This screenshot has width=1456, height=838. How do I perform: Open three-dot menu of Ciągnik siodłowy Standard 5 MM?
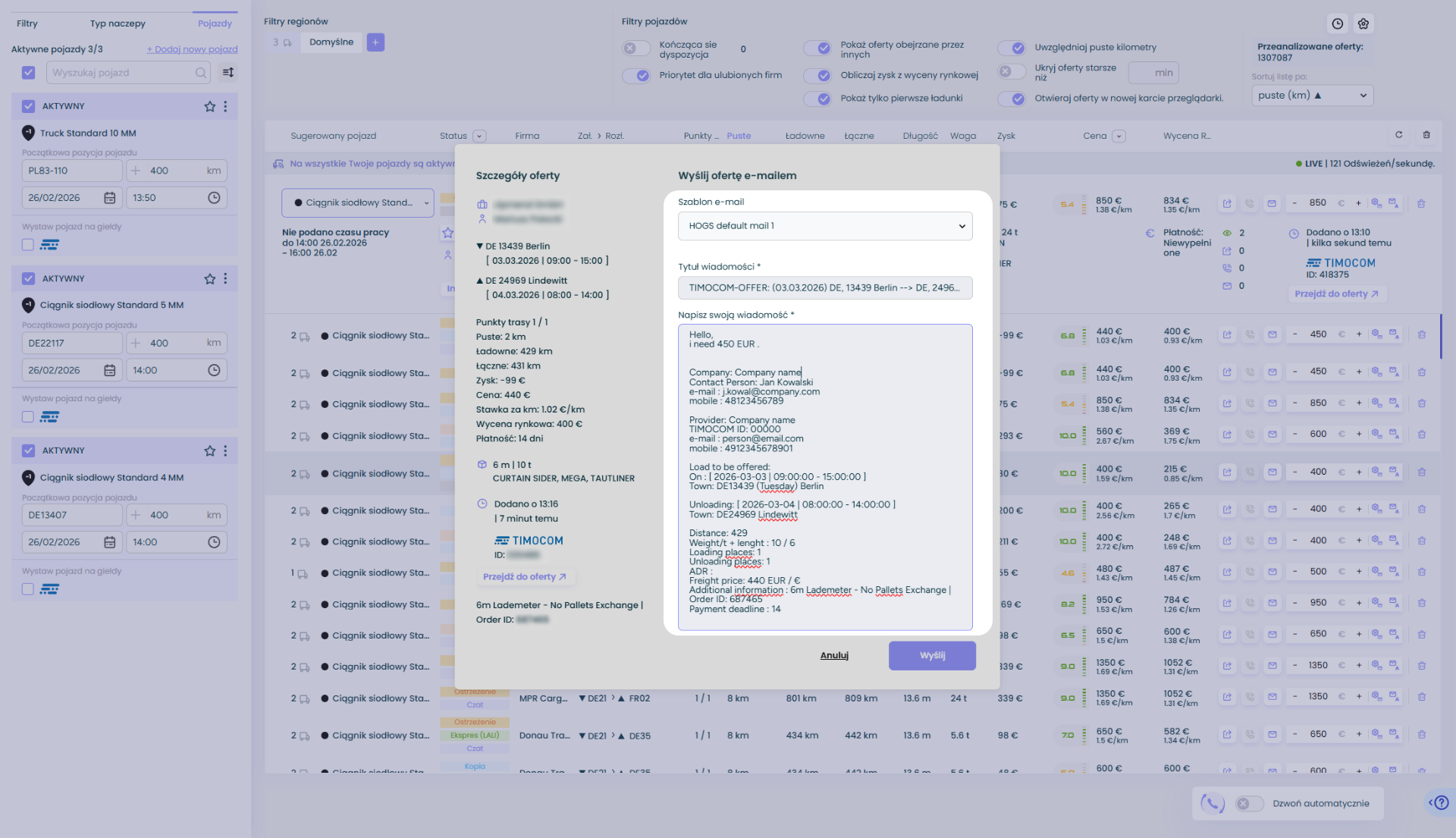(225, 279)
